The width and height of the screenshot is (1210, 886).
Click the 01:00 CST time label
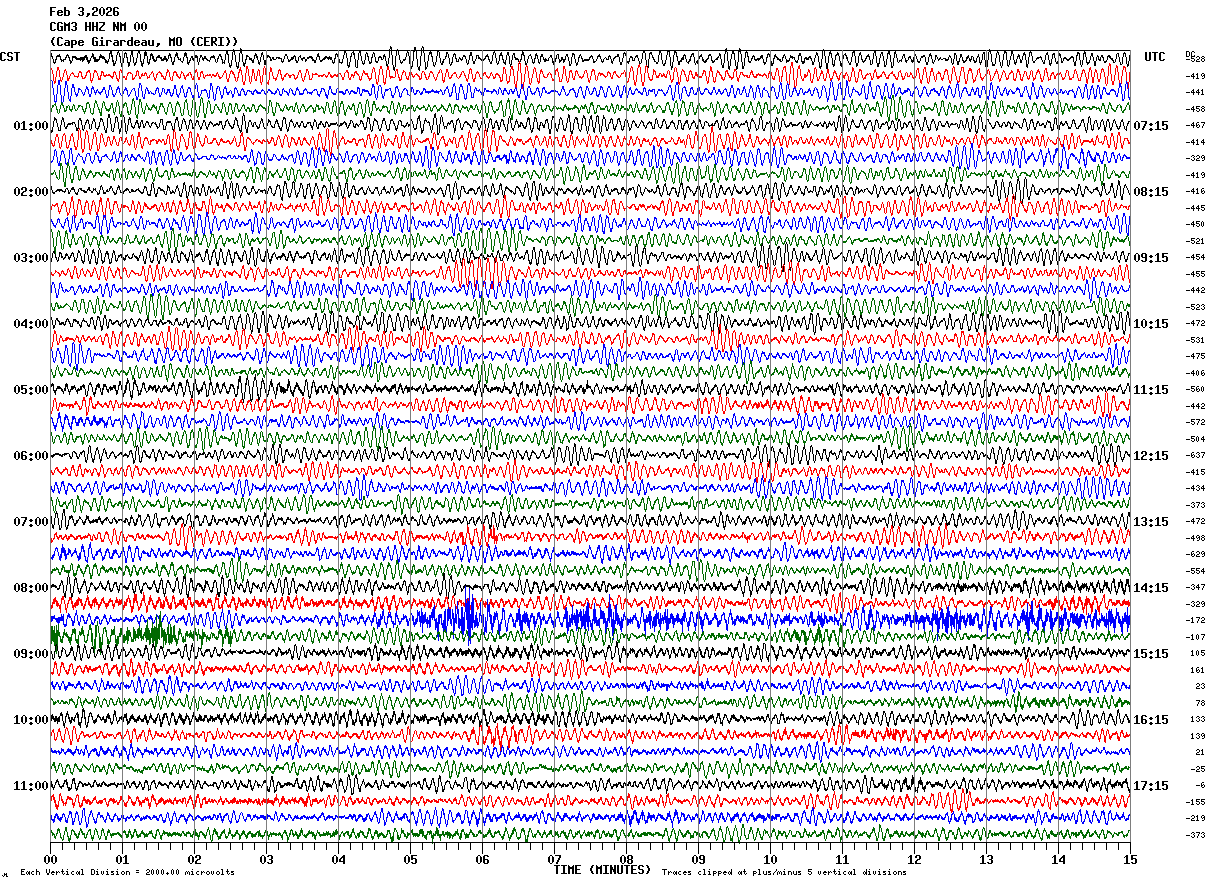tap(31, 126)
